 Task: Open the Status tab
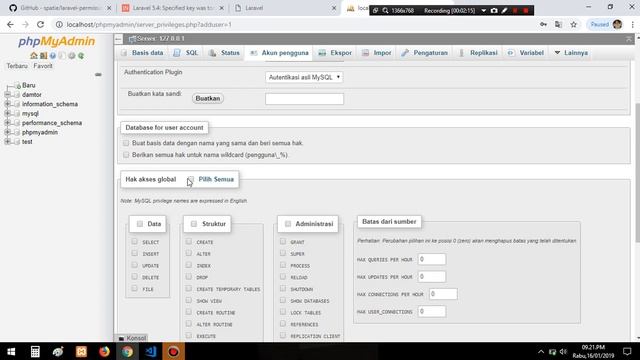tap(224, 53)
